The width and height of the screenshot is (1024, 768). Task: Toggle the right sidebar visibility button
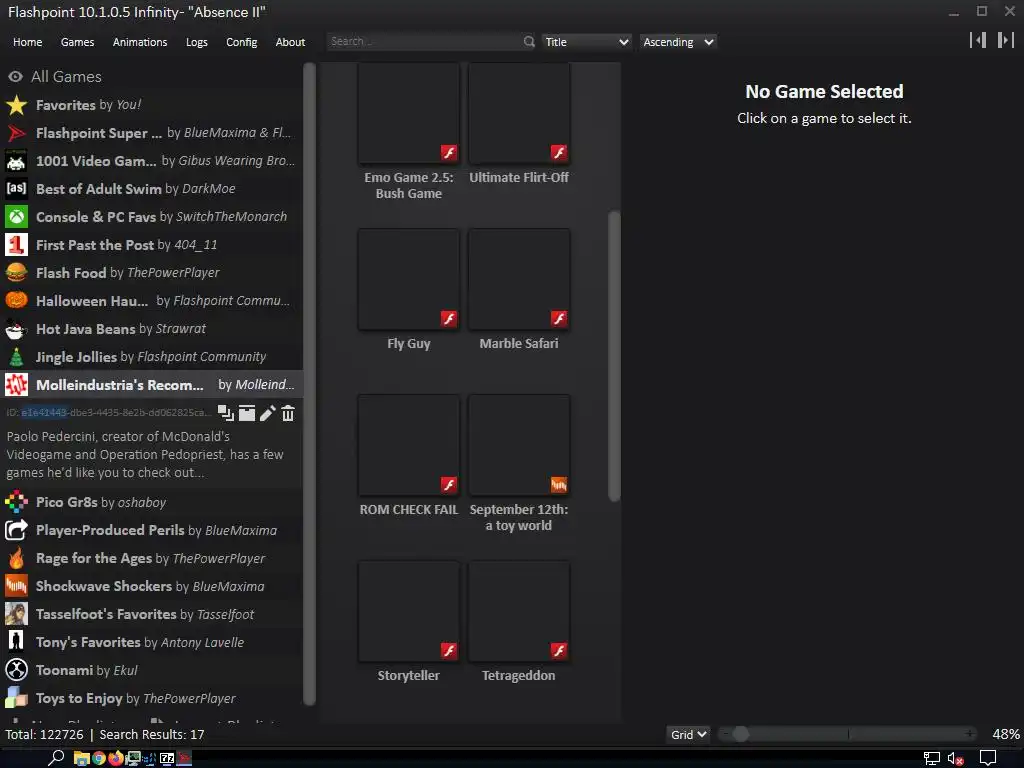[x=1005, y=40]
